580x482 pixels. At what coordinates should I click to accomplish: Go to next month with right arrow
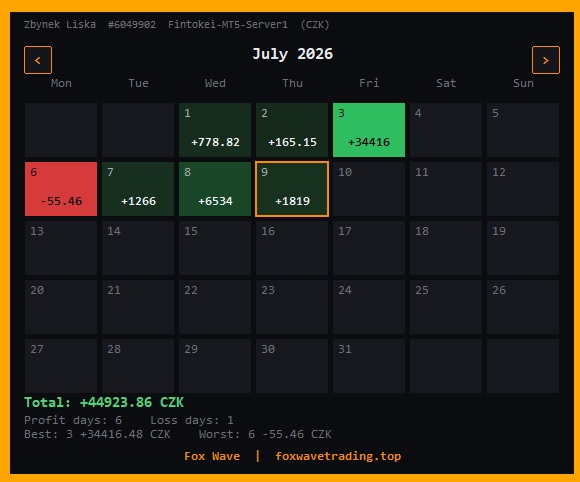(546, 60)
